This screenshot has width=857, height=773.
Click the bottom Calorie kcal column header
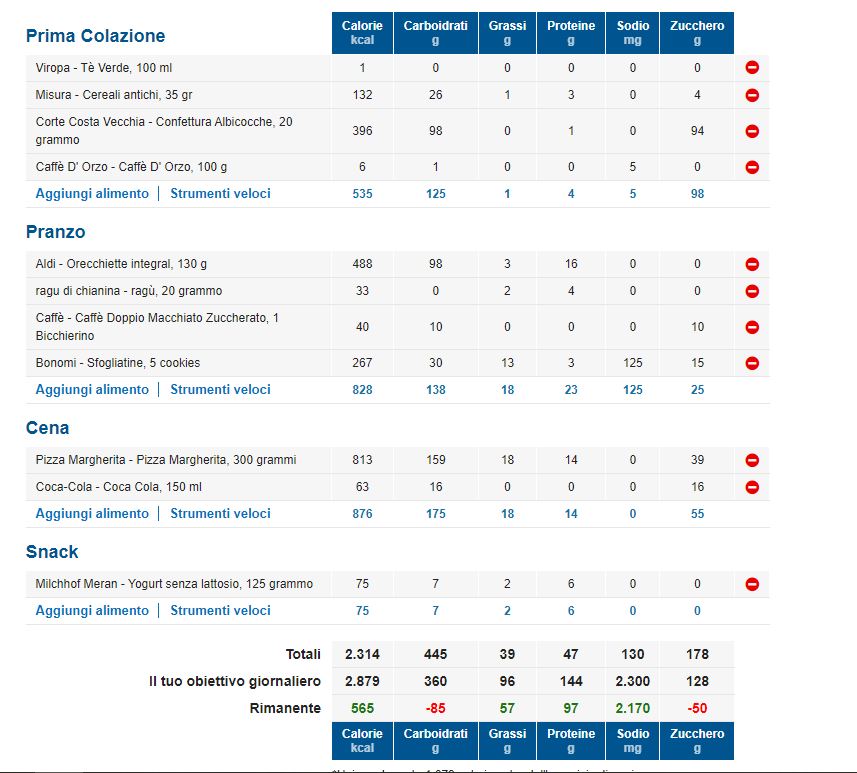362,741
